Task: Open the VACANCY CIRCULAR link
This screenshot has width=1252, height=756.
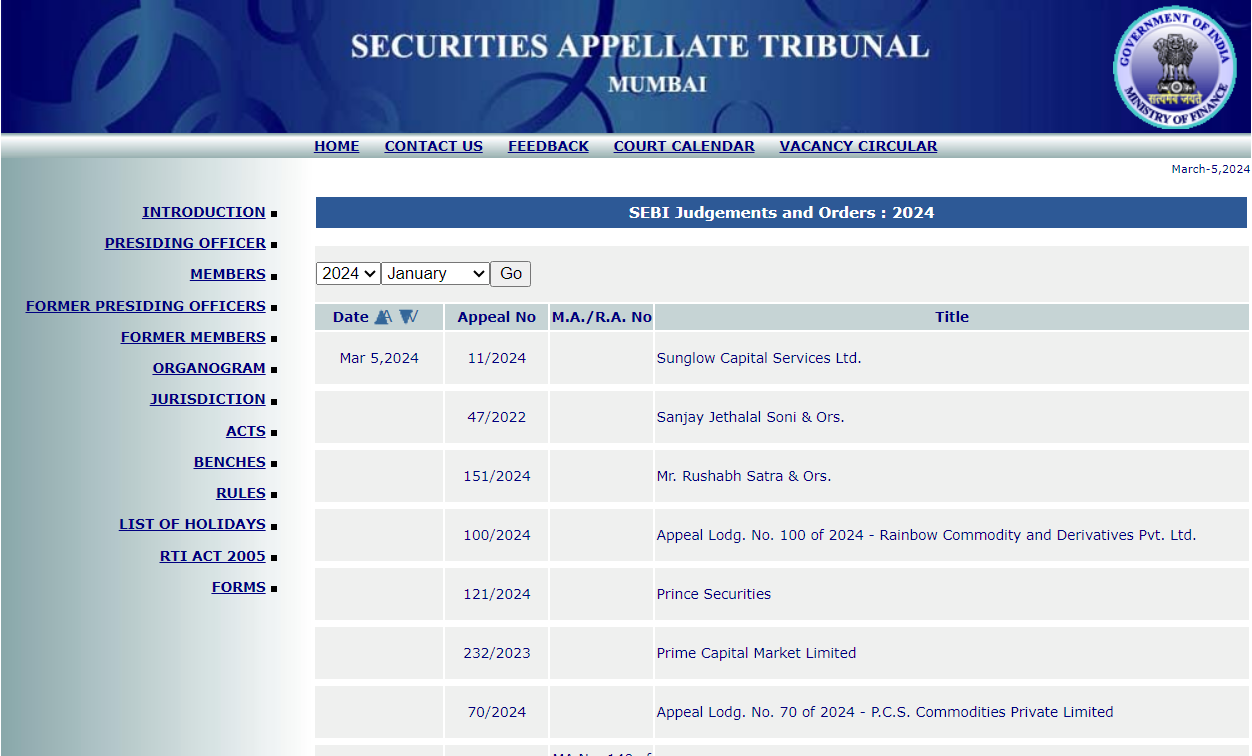Action: point(858,146)
